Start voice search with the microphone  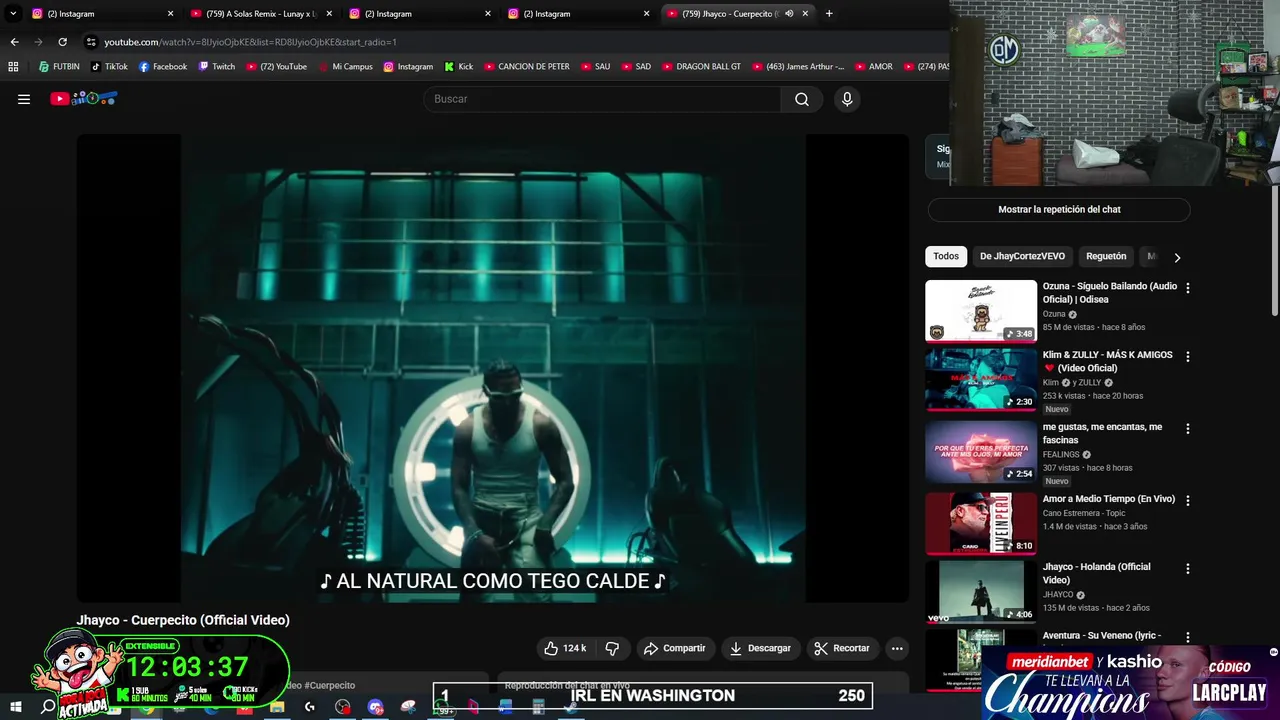click(x=847, y=99)
